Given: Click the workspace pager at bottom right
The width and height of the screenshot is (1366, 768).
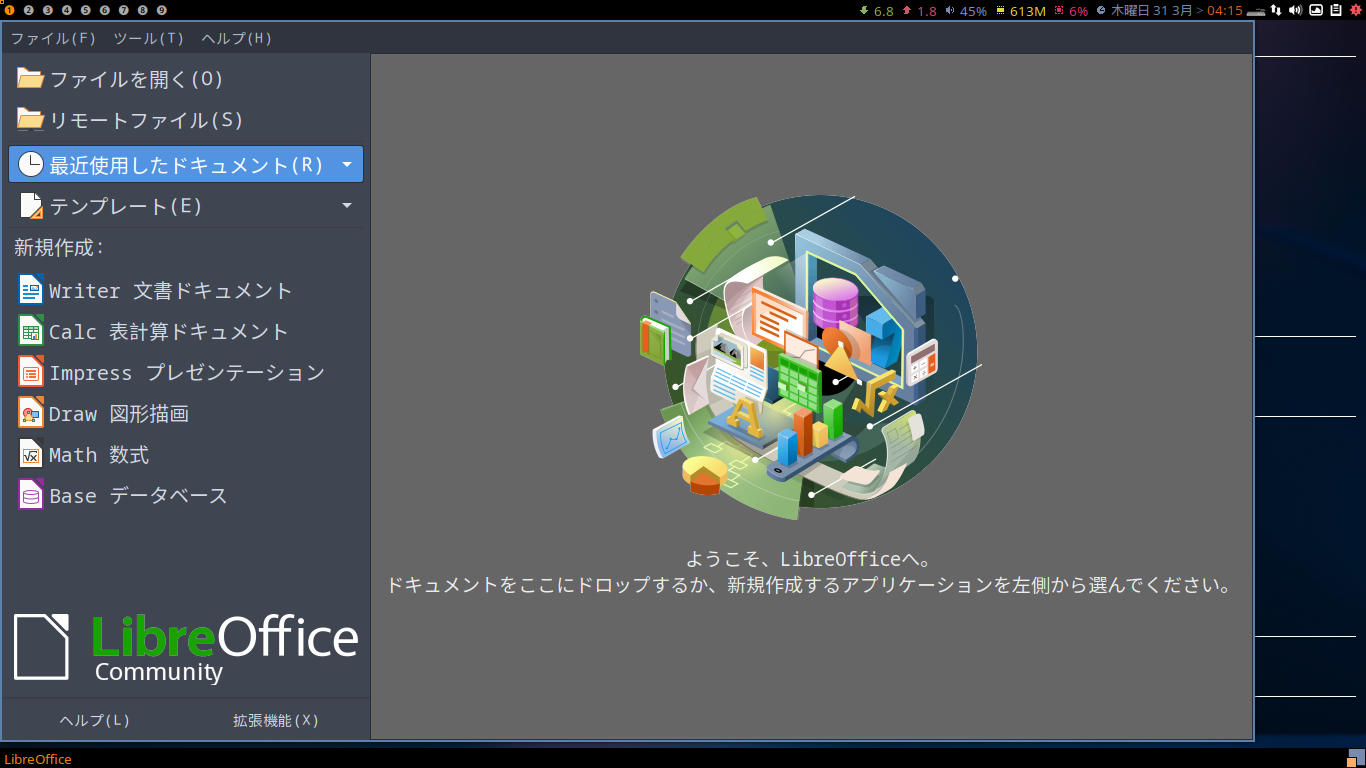Looking at the screenshot, I should 1355,757.
